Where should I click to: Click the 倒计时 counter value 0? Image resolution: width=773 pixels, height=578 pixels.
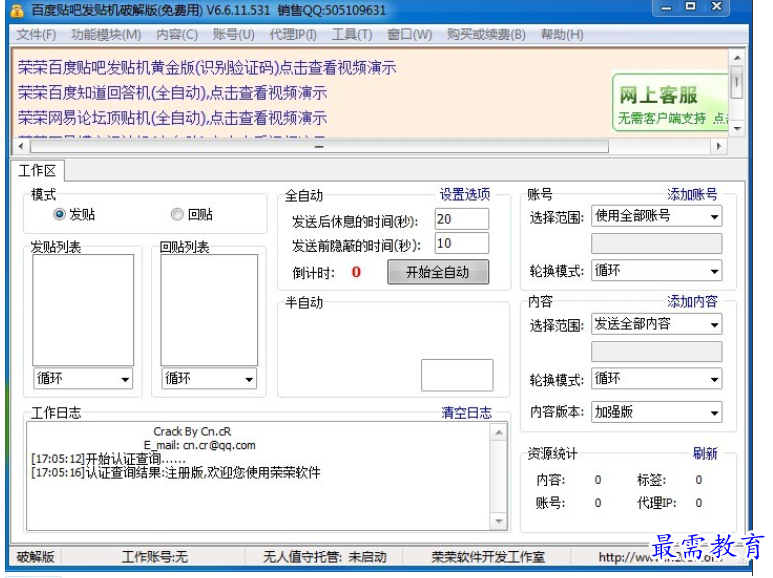356,272
